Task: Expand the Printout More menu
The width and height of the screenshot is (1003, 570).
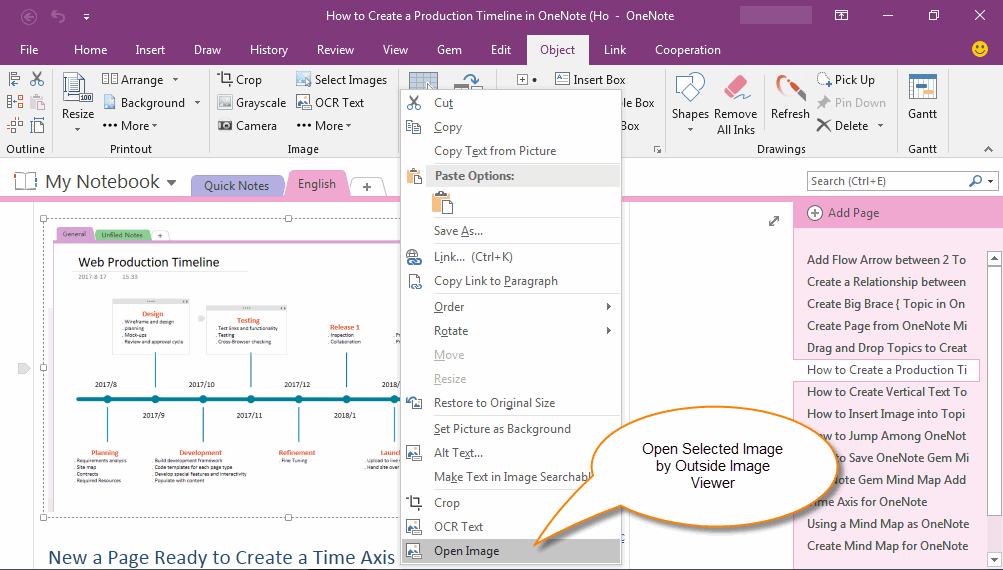Action: click(130, 125)
